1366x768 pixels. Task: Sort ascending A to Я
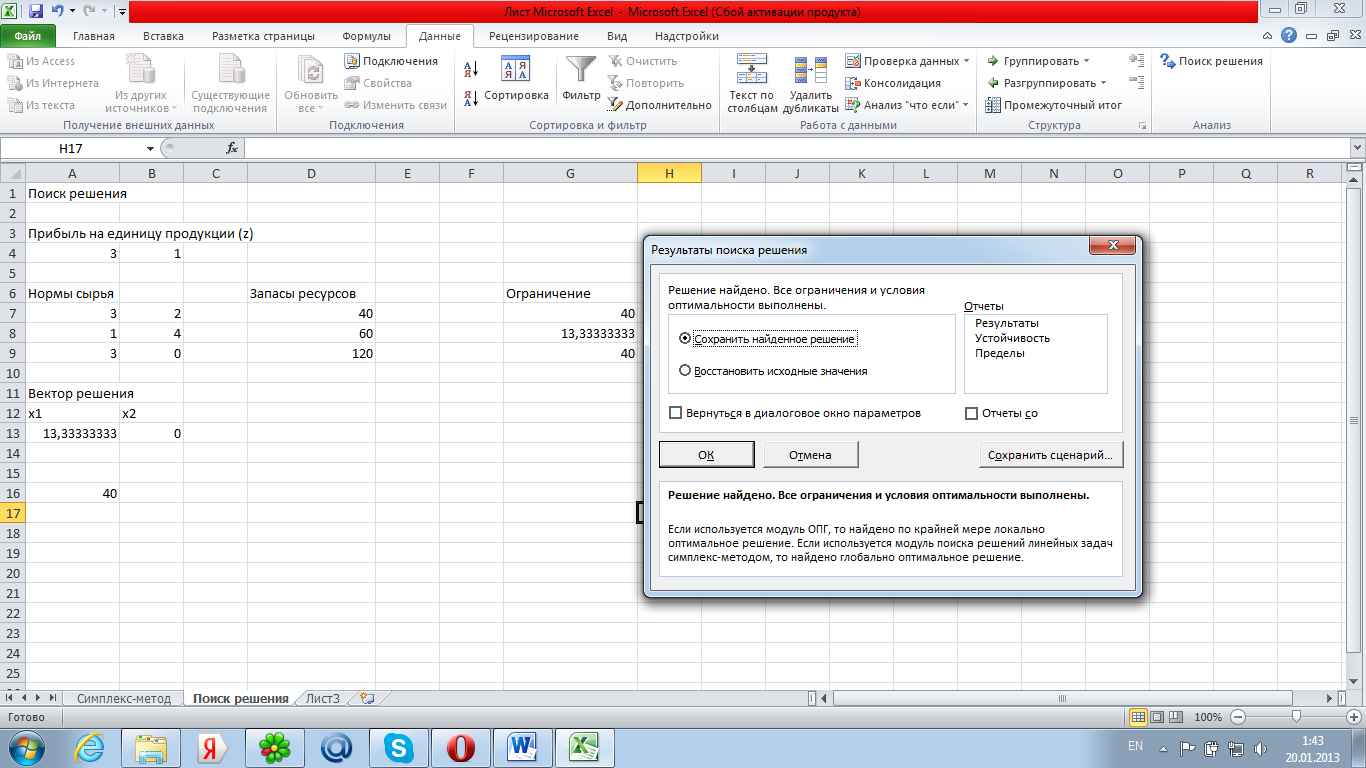pos(472,69)
